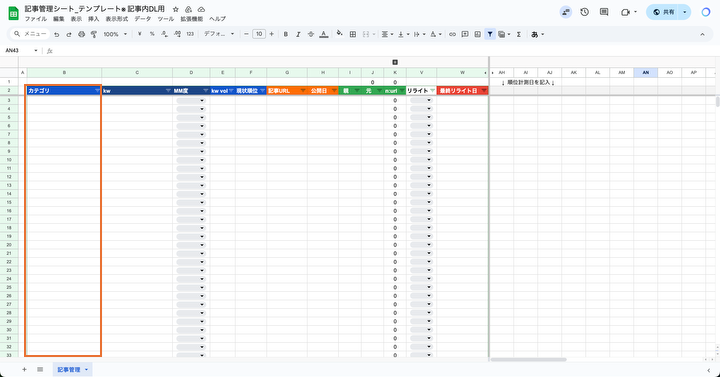This screenshot has width=720, height=377.
Task: Open the カテゴリ column filter dropdown
Action: (97, 91)
